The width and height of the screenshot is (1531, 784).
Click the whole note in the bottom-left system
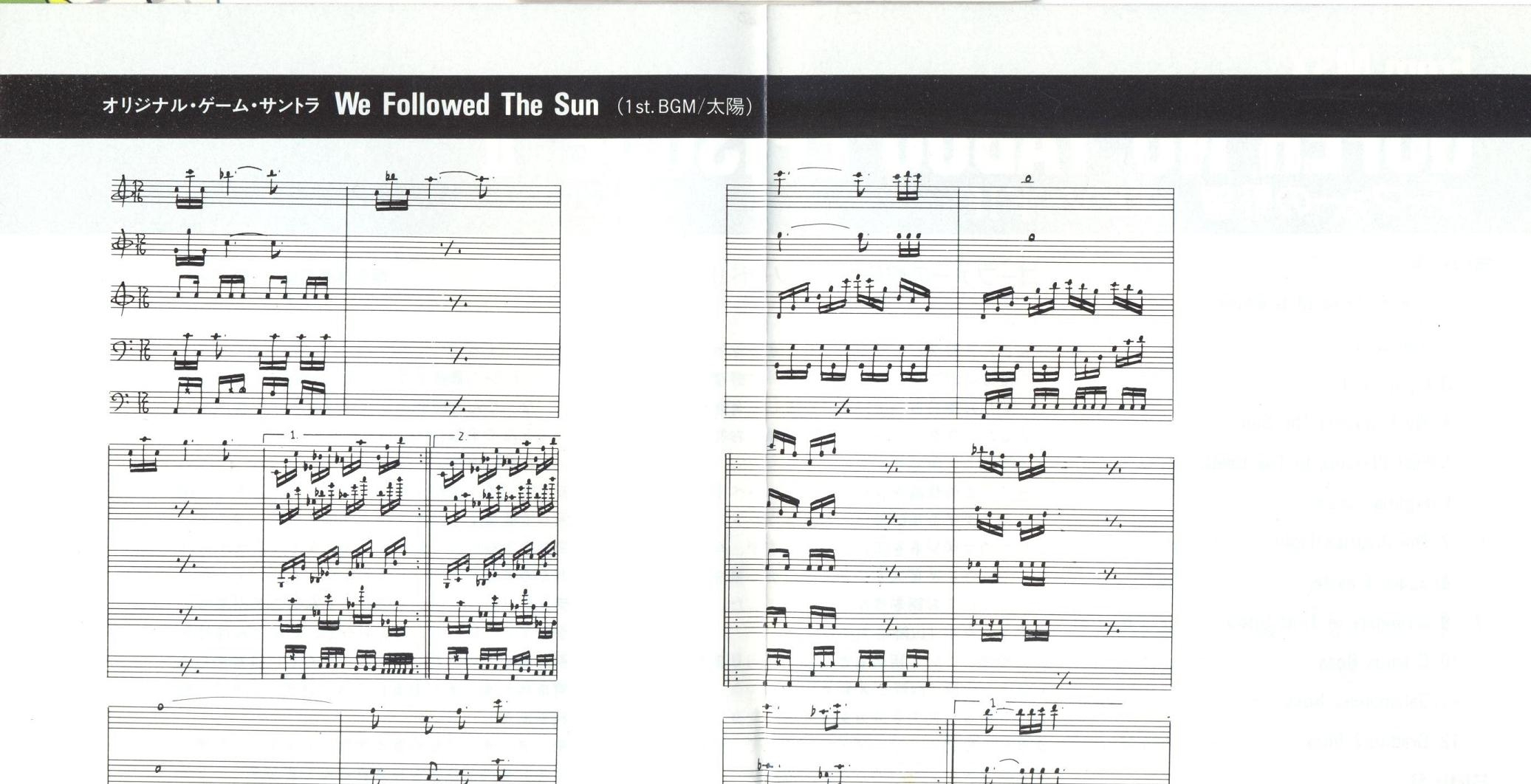point(161,707)
